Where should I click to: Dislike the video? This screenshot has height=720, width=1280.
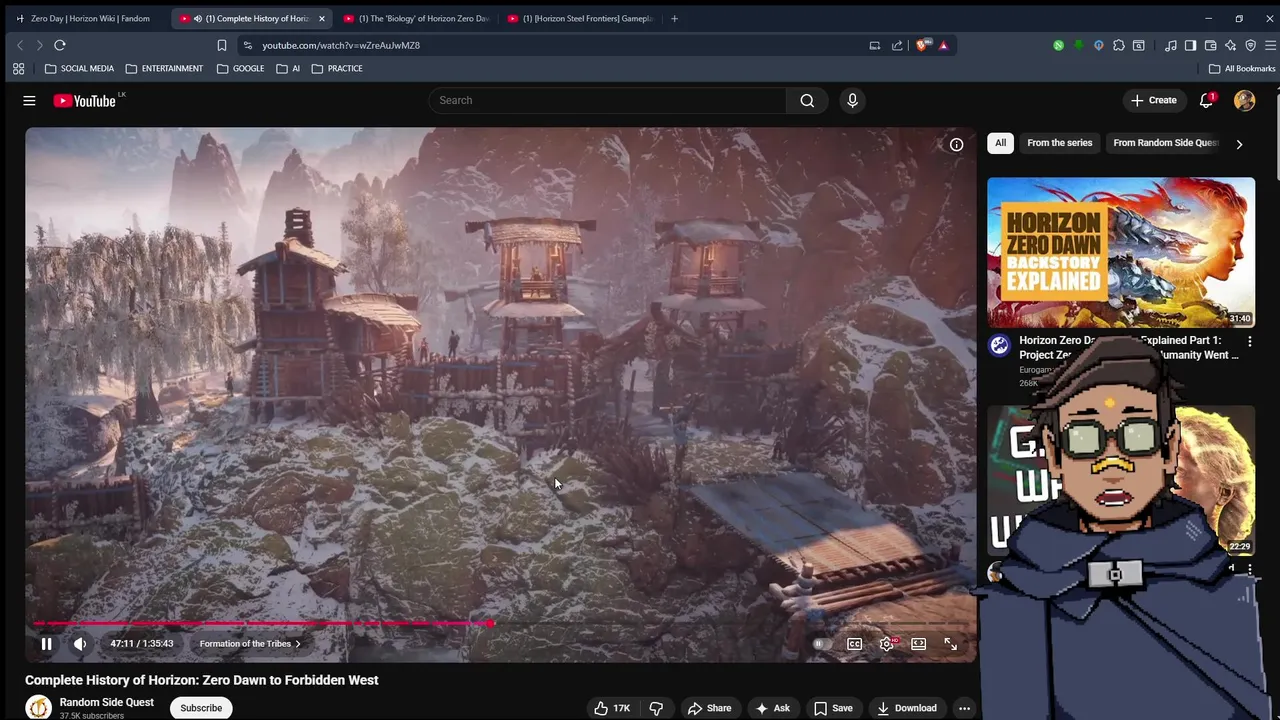[x=656, y=708]
